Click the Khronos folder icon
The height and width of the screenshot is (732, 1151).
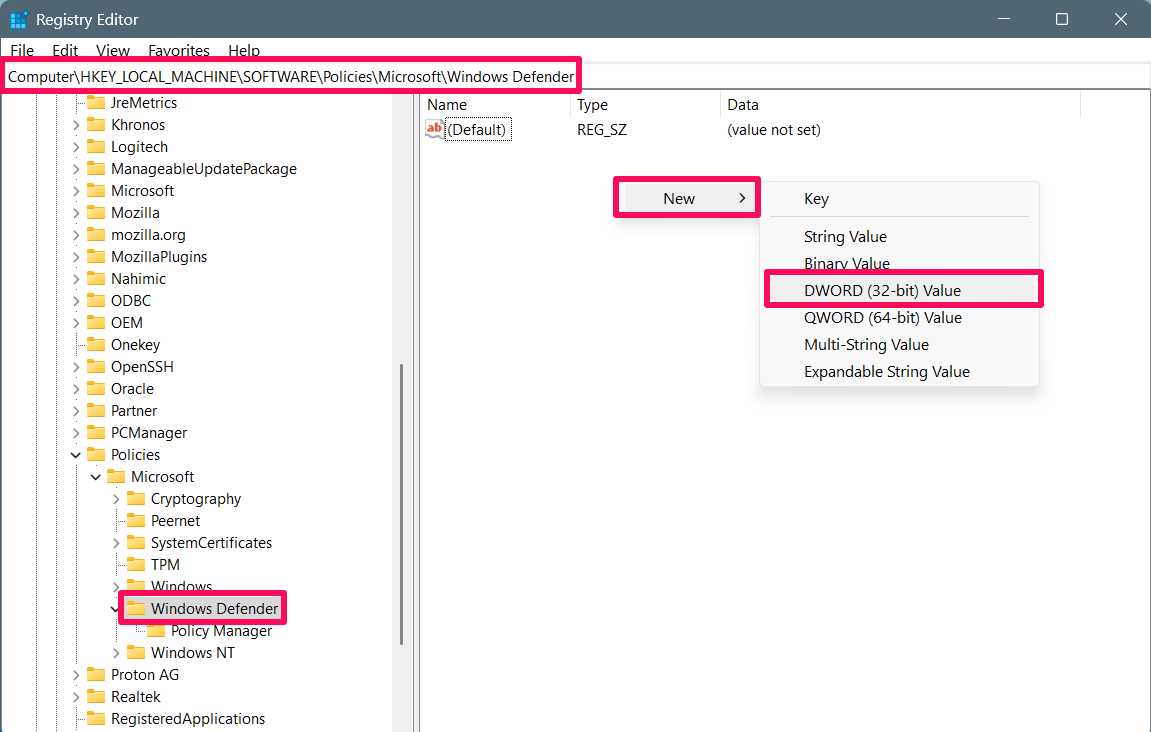[96, 125]
